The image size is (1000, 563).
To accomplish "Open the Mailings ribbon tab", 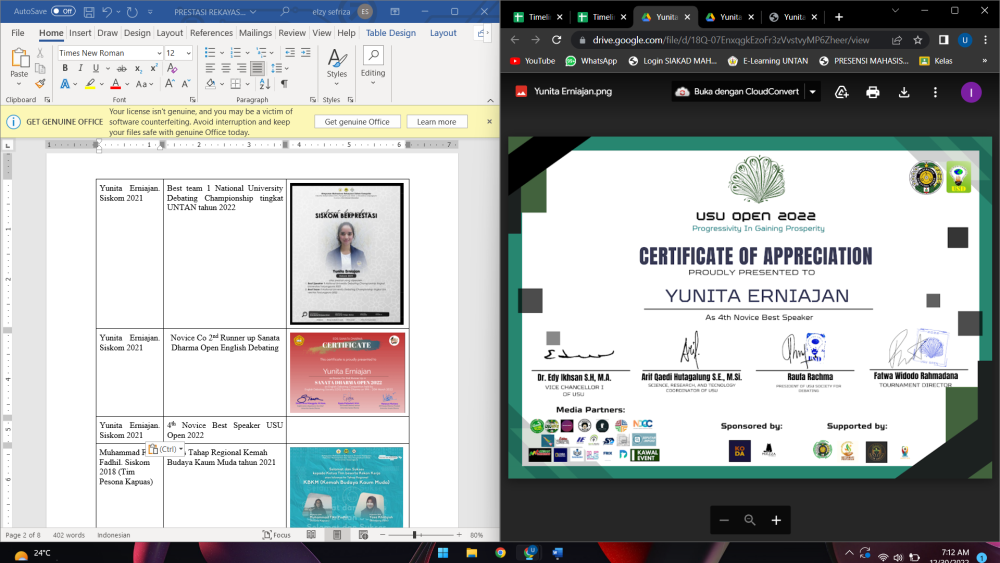I will (x=255, y=33).
